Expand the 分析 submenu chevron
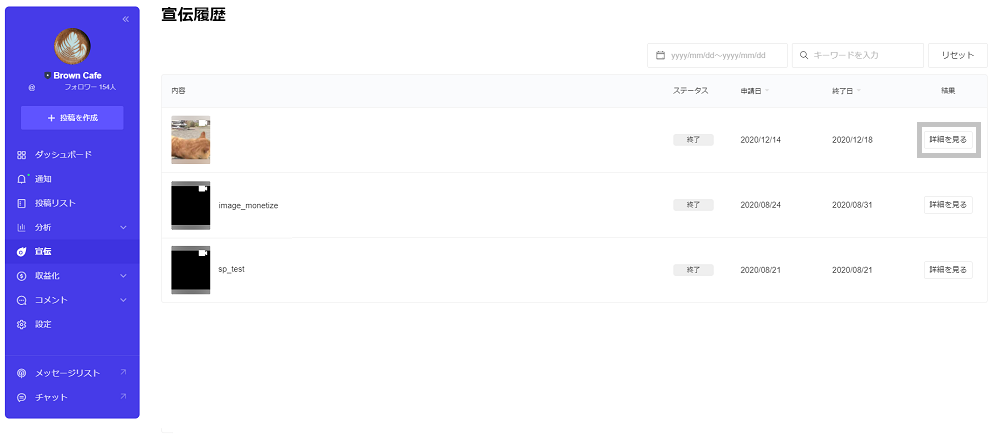The height and width of the screenshot is (446, 1000). click(123, 227)
